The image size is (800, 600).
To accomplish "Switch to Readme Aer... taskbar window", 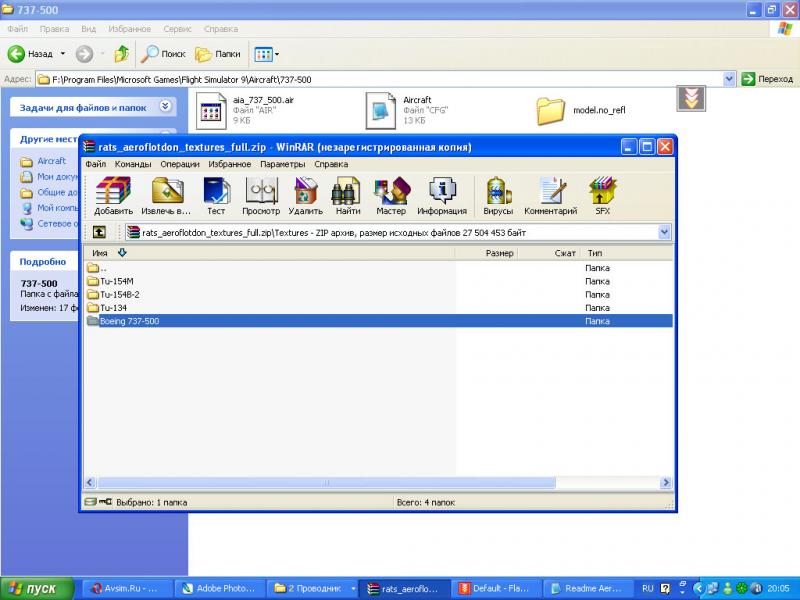I will (588, 588).
